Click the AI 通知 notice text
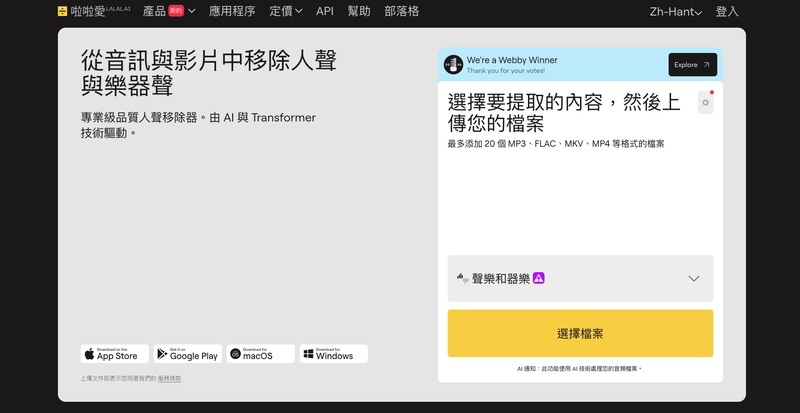 pos(580,368)
